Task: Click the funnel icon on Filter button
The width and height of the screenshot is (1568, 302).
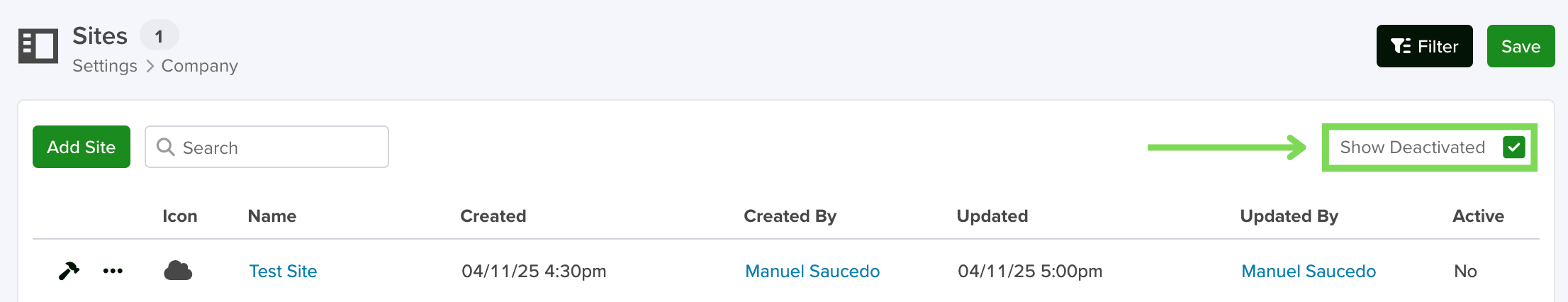Action: [1401, 47]
